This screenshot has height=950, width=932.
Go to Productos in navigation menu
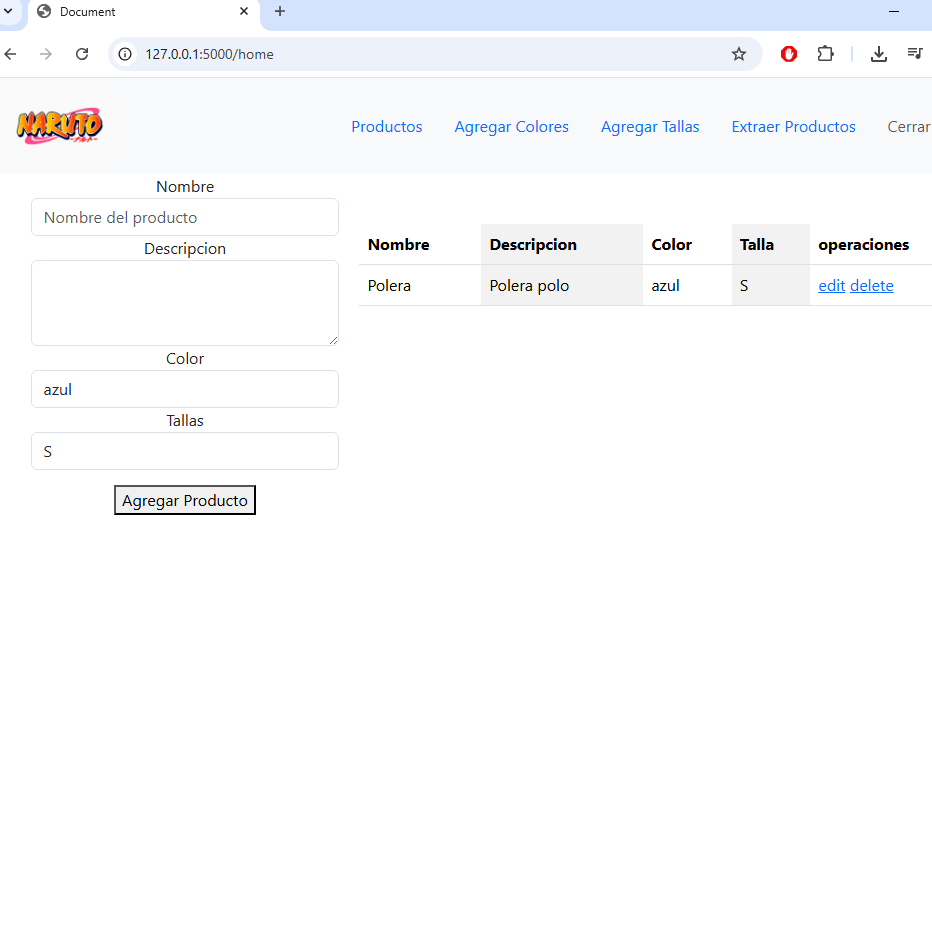[x=387, y=127]
